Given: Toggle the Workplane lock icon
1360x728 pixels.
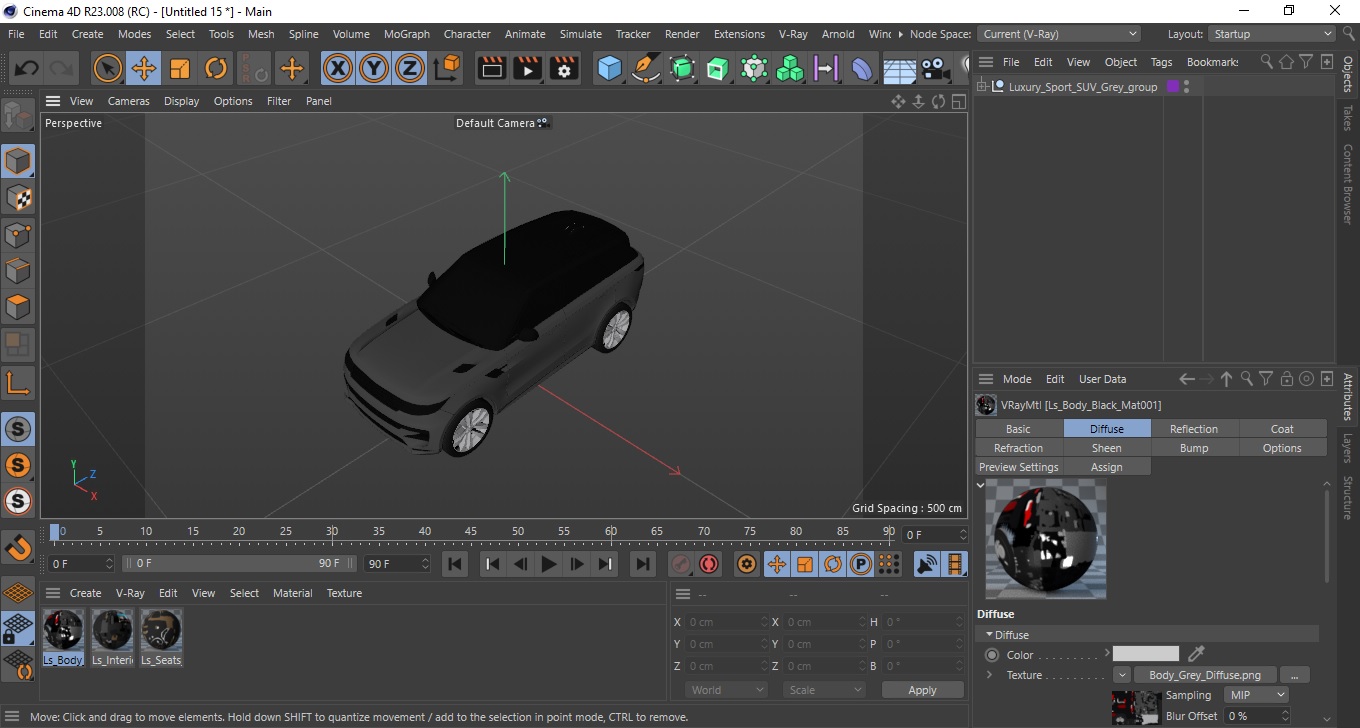Looking at the screenshot, I should click(18, 629).
